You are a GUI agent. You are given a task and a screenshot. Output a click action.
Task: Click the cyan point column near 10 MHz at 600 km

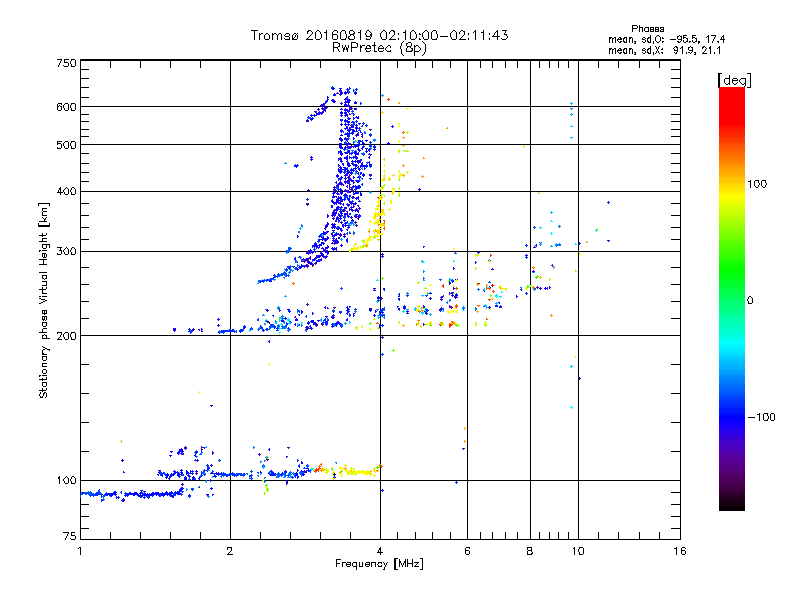(571, 120)
